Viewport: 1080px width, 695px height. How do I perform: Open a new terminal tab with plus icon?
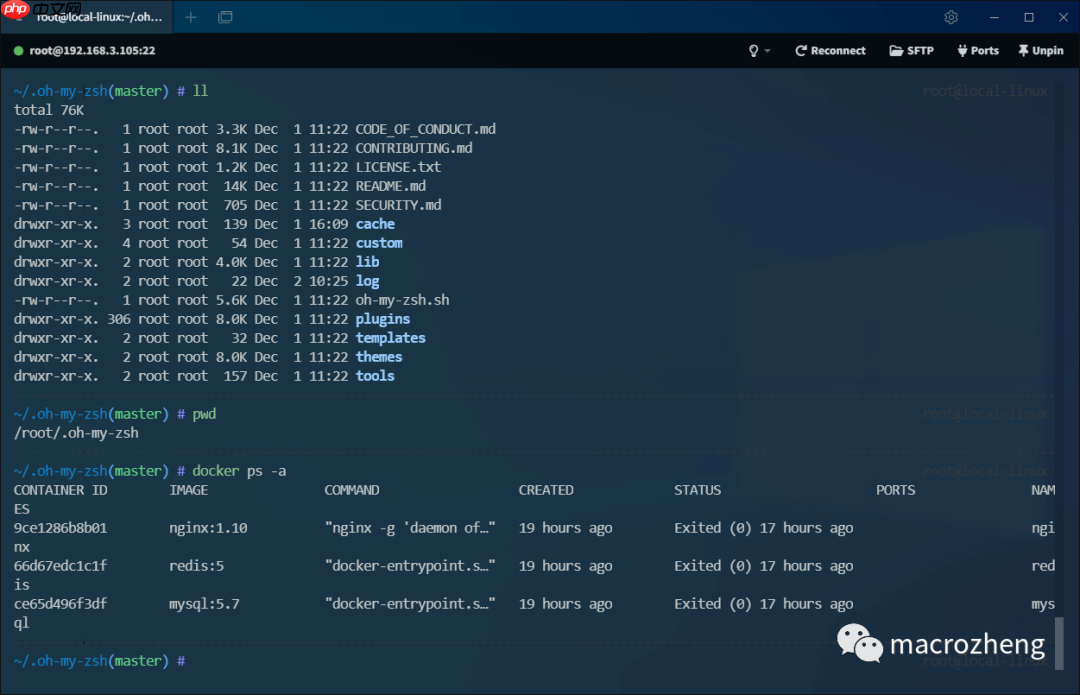pos(190,17)
